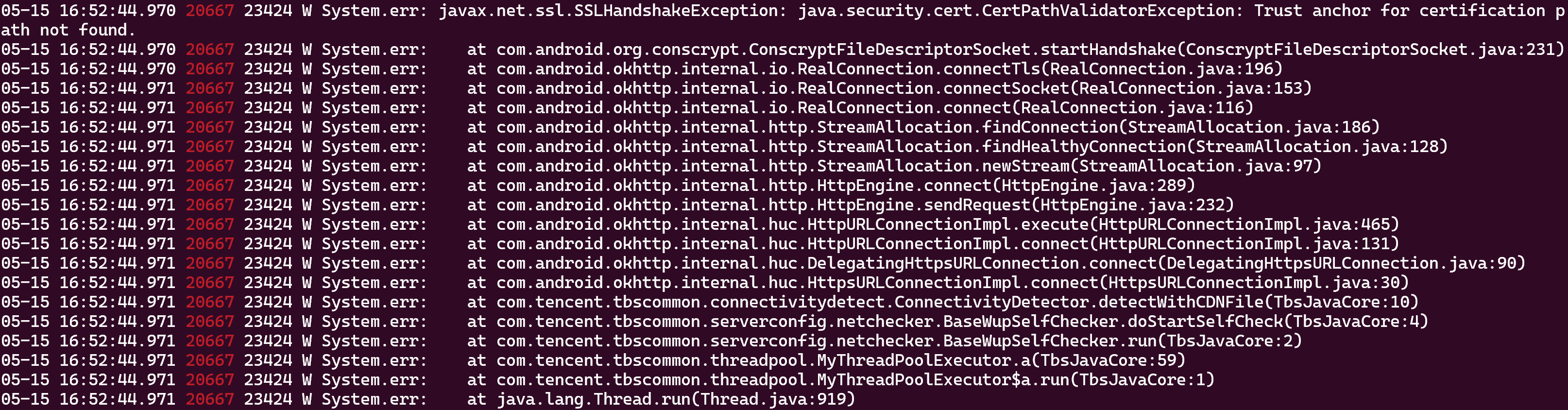Click the ConscryptFileDescriptorSocket.startHandshake stack line

[x=782, y=49]
